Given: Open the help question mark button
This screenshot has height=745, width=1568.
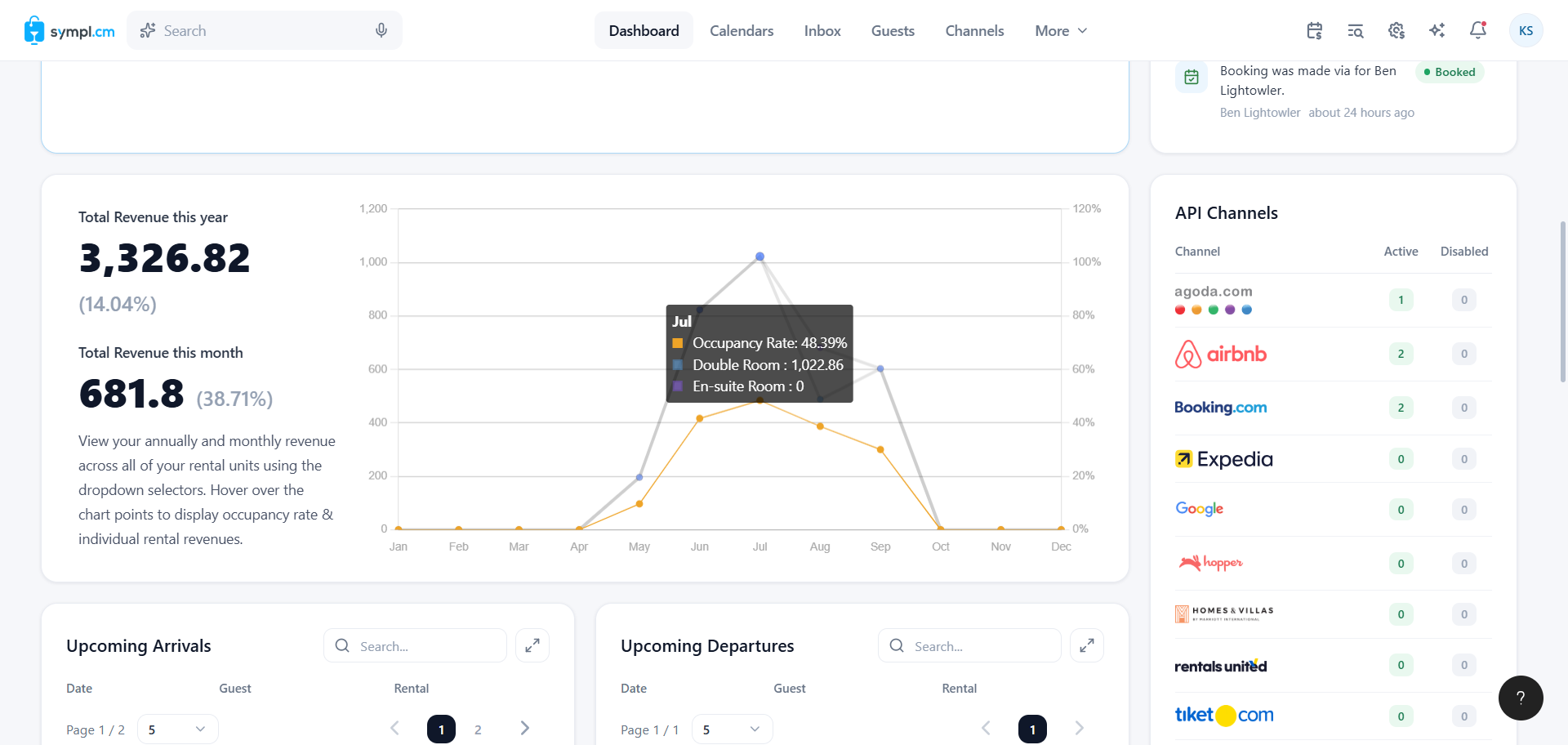Looking at the screenshot, I should pyautogui.click(x=1521, y=698).
